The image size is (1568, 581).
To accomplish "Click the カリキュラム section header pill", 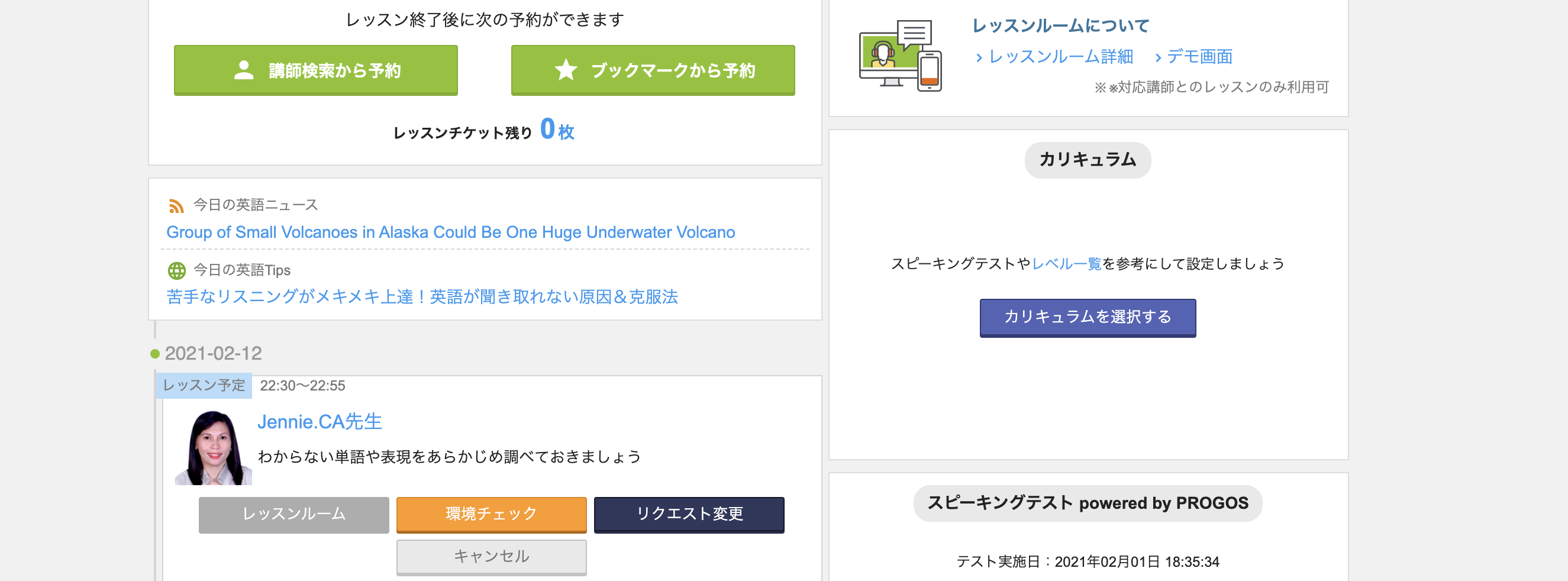I will (x=1087, y=160).
